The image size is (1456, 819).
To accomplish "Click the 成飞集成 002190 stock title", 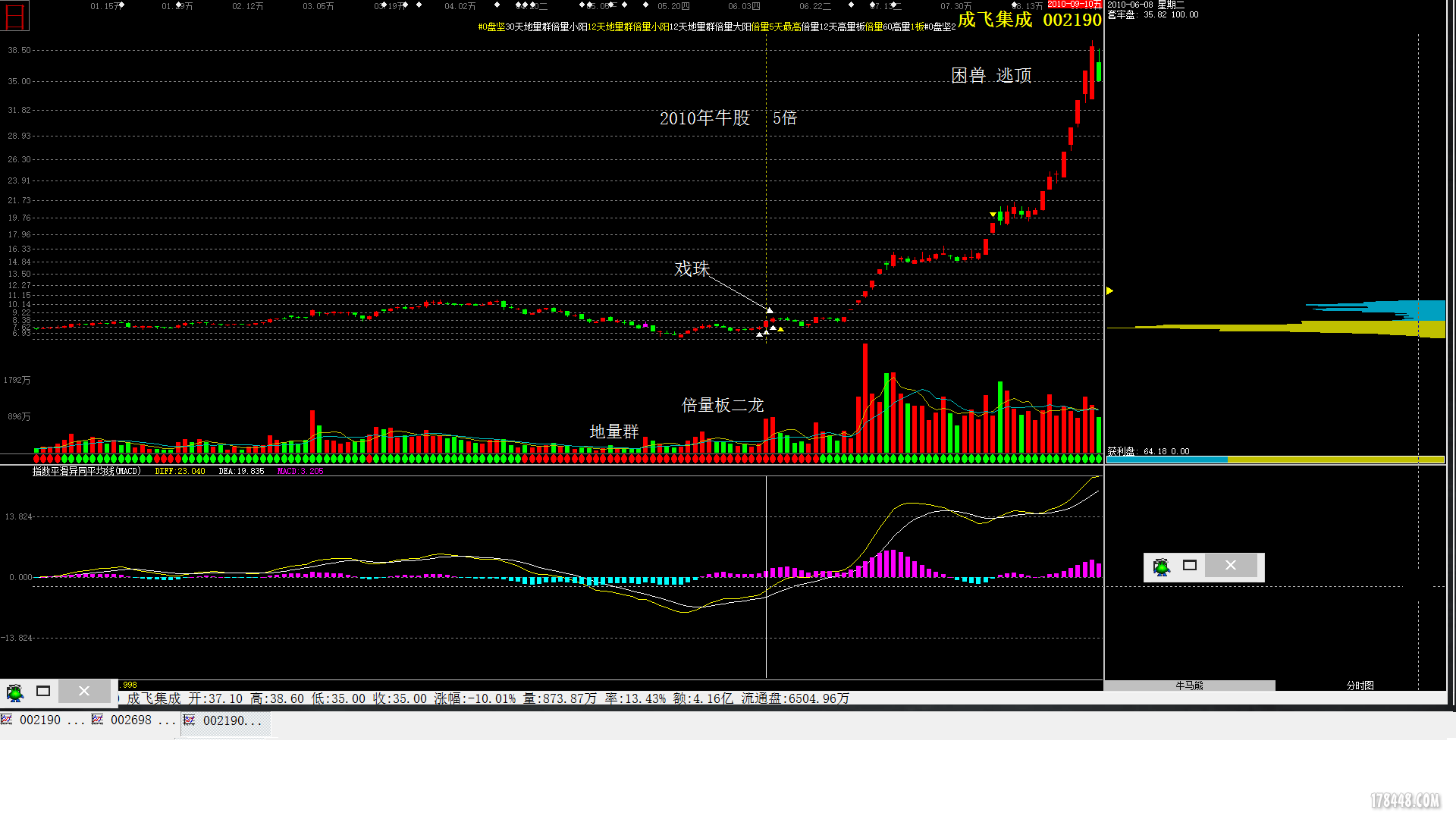I will pos(1029,20).
